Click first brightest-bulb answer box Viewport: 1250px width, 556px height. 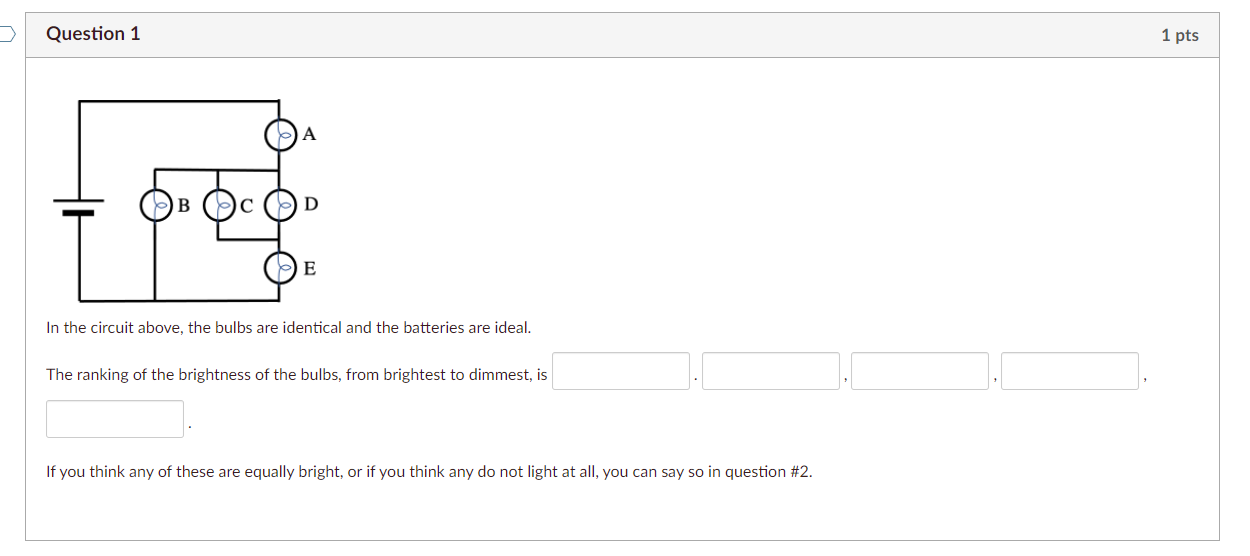621,371
